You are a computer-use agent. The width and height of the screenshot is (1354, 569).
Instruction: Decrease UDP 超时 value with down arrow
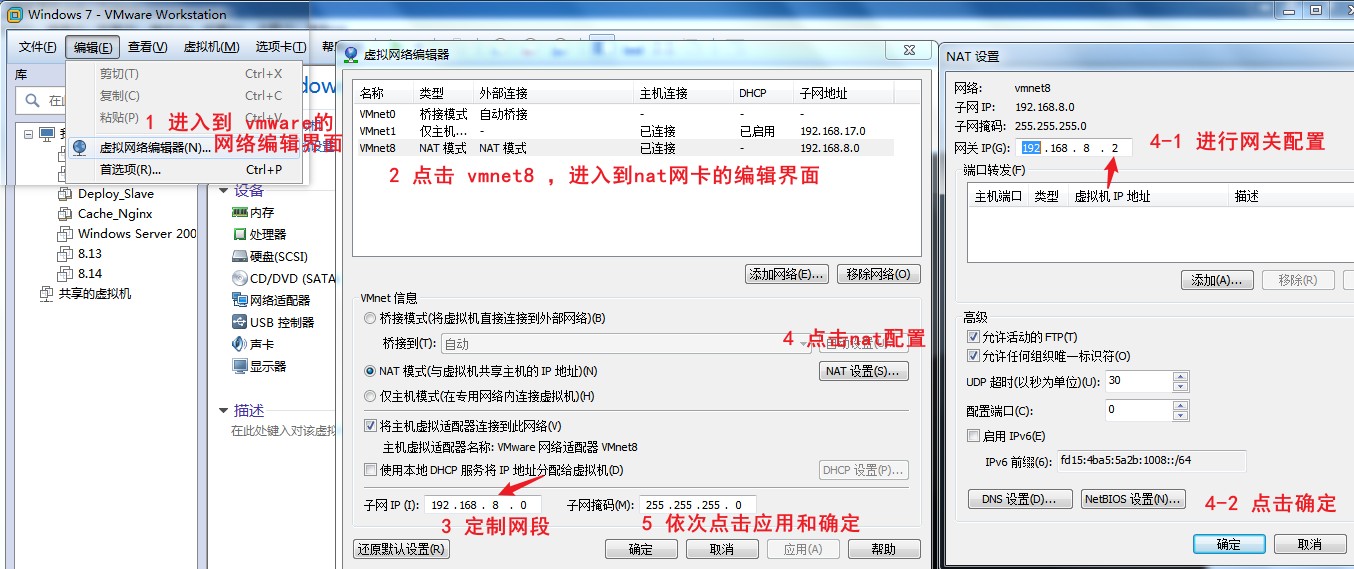[1180, 386]
